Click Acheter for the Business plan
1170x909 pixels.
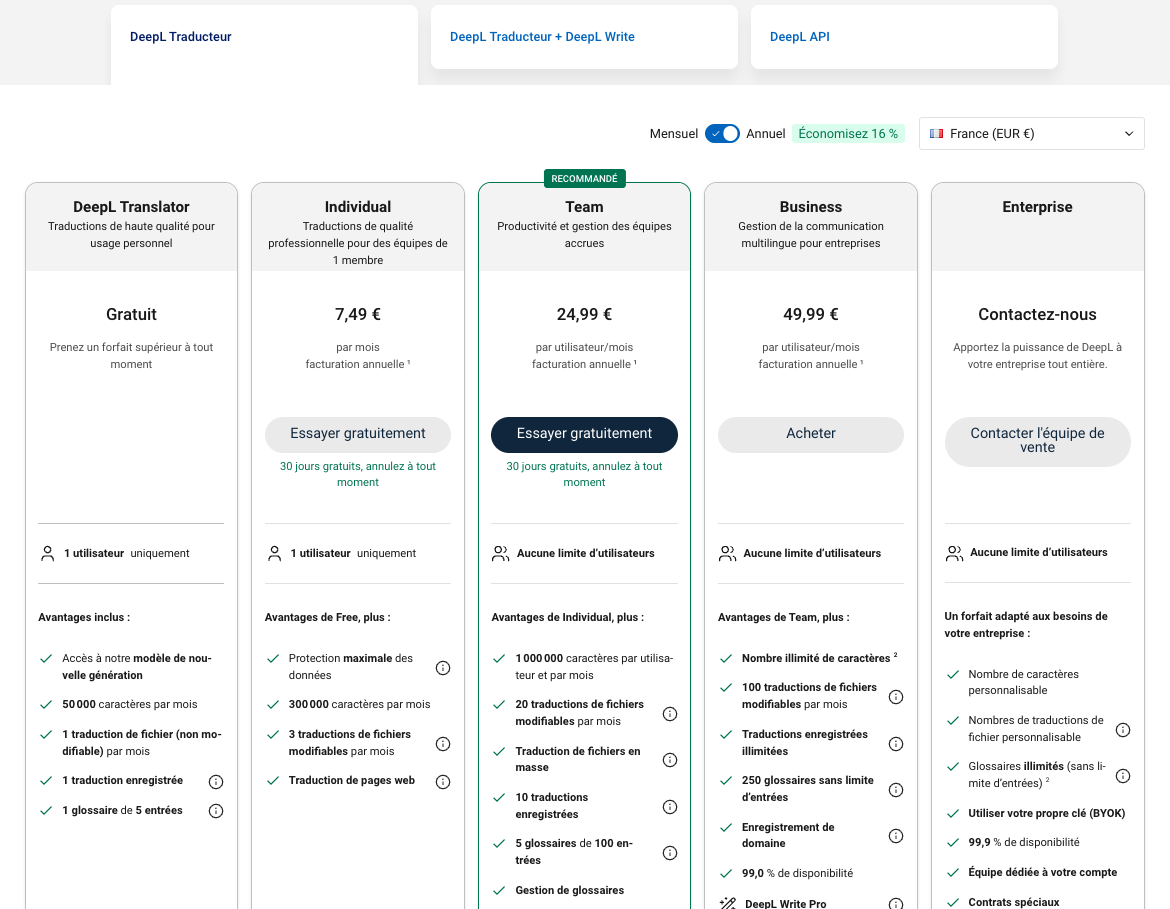coord(811,434)
